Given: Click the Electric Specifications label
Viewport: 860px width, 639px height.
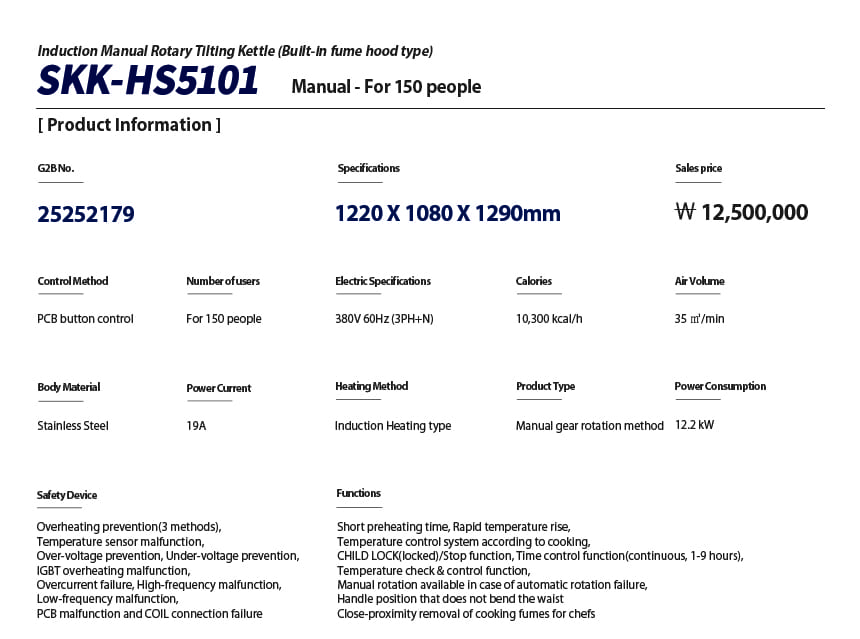Looking at the screenshot, I should pyautogui.click(x=383, y=281).
